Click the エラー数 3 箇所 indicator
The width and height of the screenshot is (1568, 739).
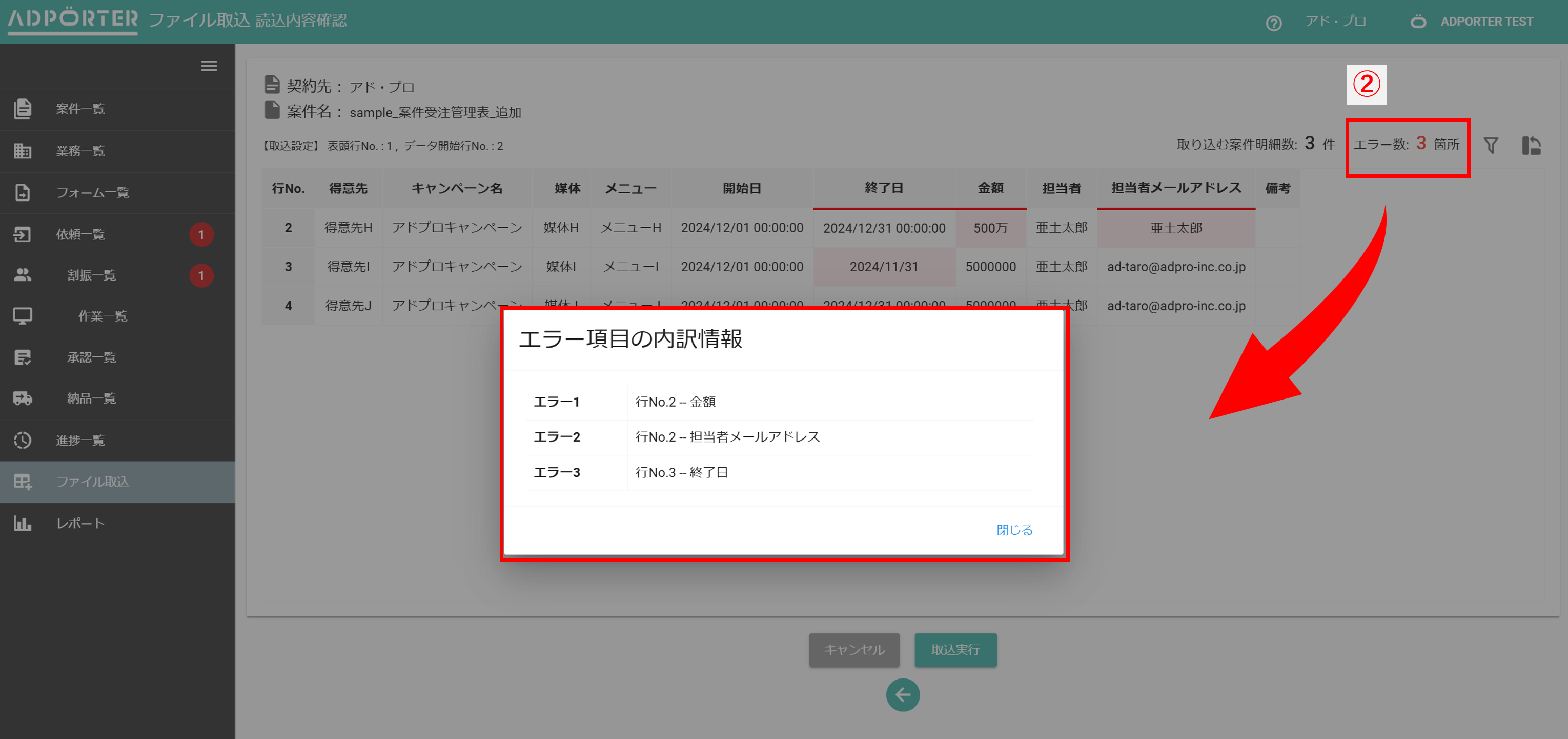[x=1406, y=145]
